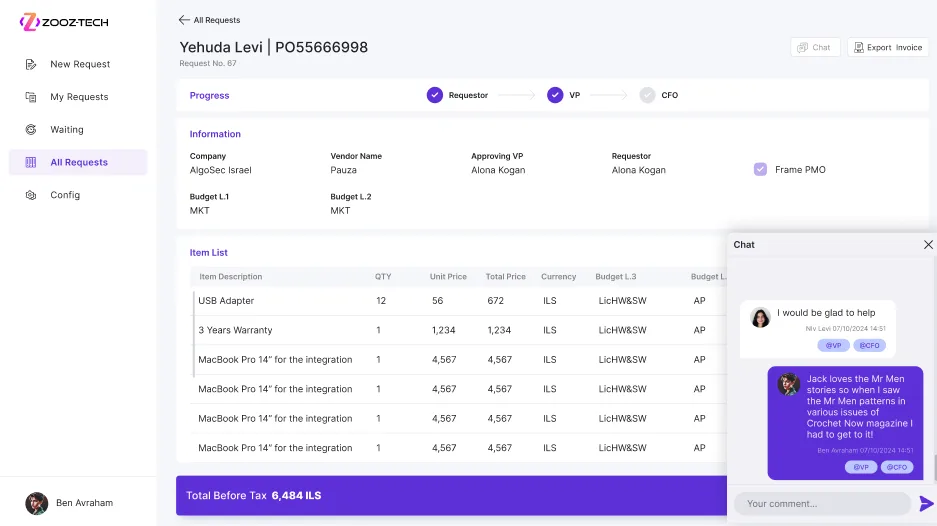The height and width of the screenshot is (526, 937).
Task: Click the Item List heading
Action: tap(209, 253)
